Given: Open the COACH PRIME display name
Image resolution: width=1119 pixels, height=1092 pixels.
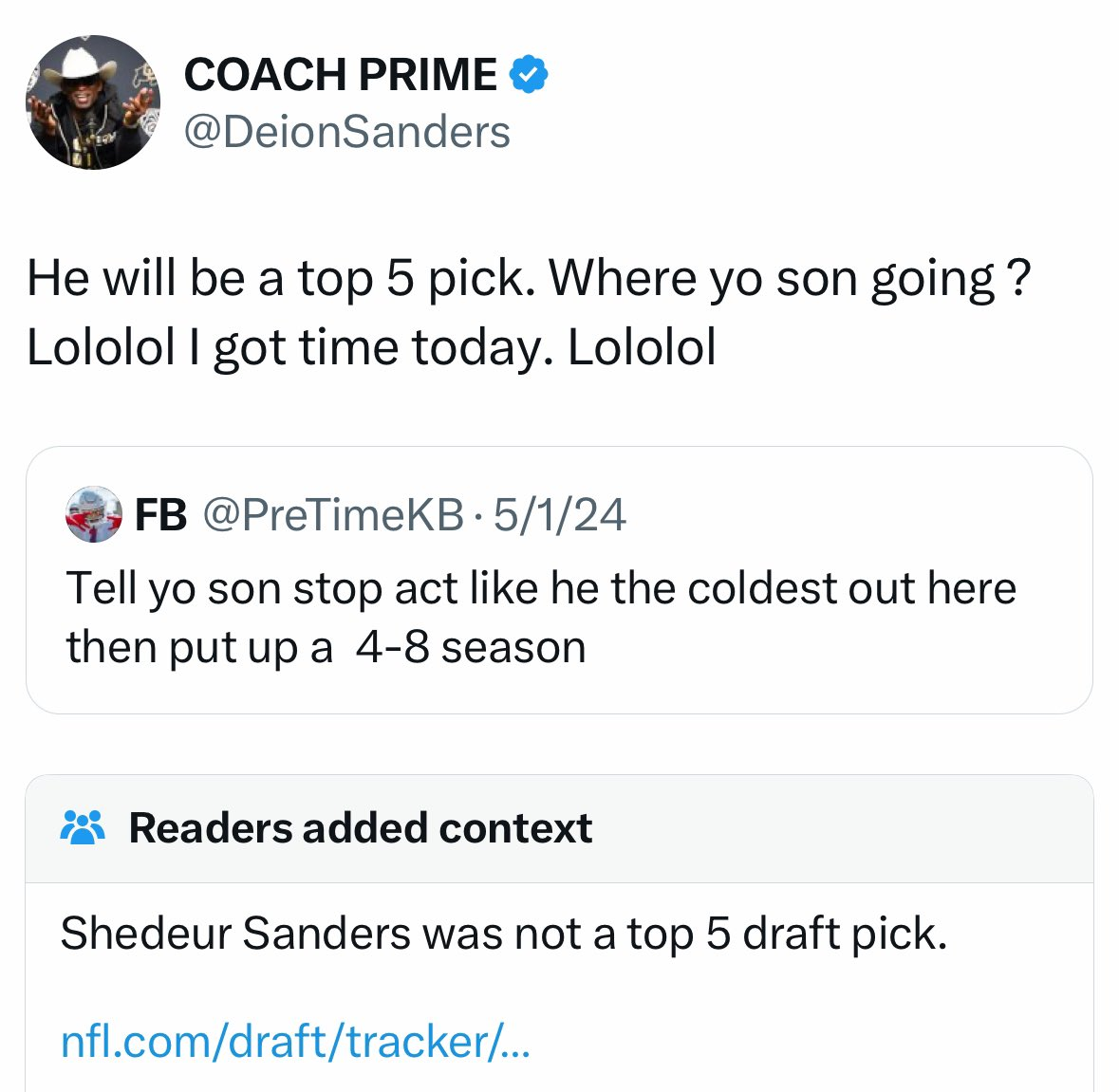Looking at the screenshot, I should (x=340, y=75).
